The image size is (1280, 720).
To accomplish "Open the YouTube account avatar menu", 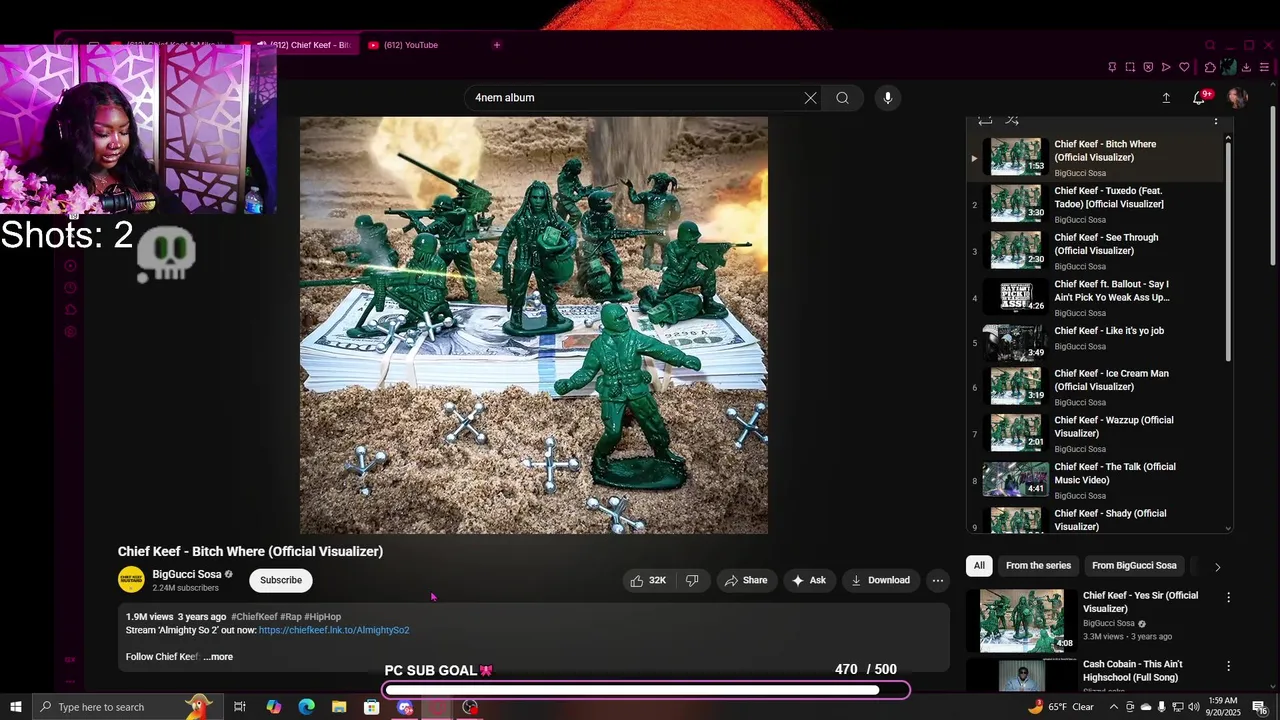I will click(1237, 98).
